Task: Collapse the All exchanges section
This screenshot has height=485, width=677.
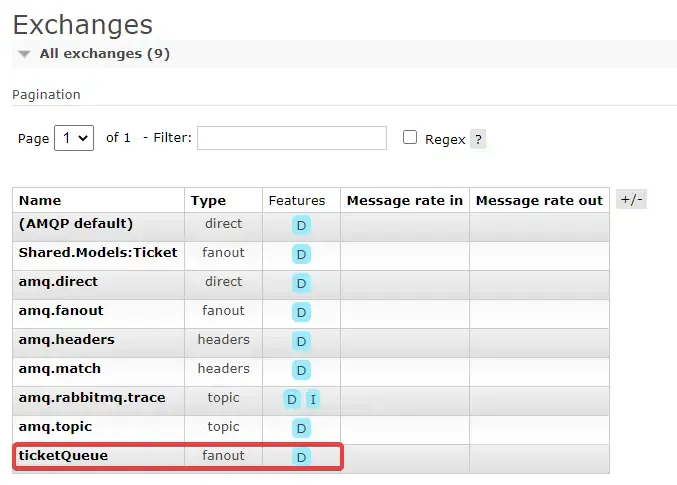Action: tap(25, 54)
